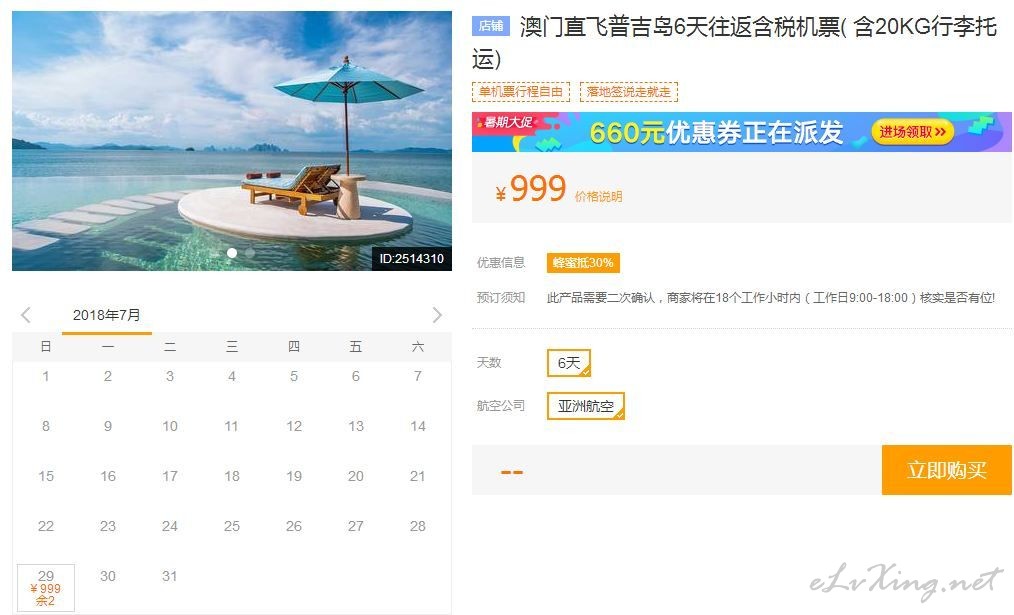Click the 落地签说走就走 tag
1014x615 pixels.
(x=629, y=92)
